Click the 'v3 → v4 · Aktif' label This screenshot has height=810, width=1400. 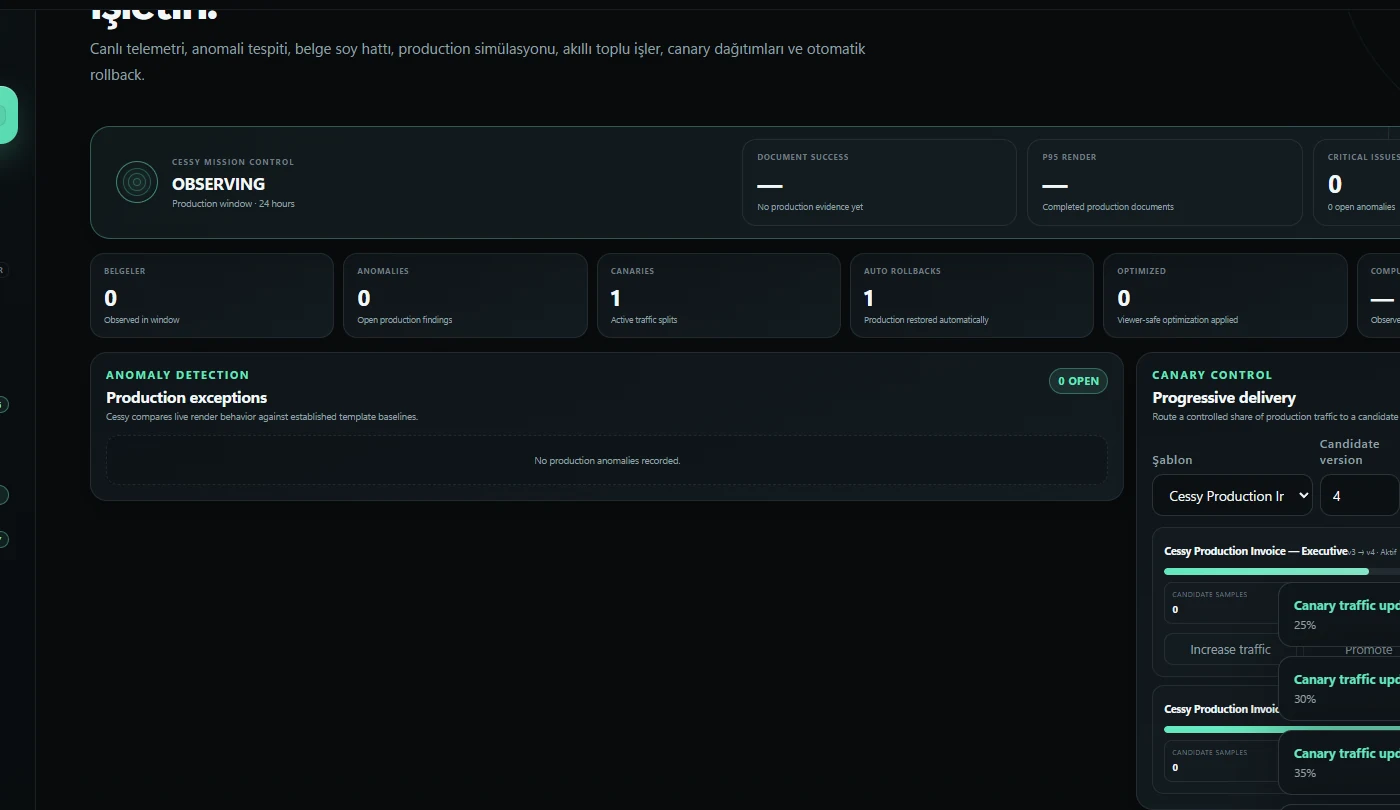tap(1372, 552)
